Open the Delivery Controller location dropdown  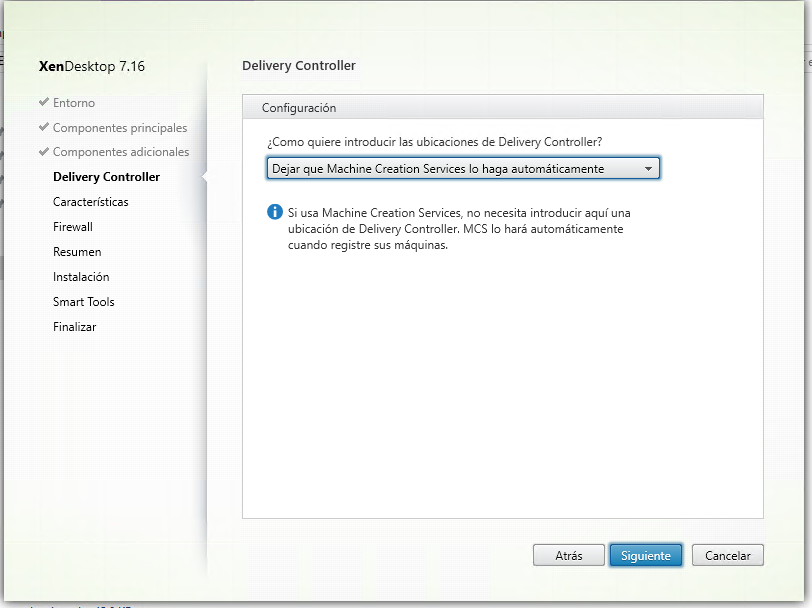click(x=463, y=168)
